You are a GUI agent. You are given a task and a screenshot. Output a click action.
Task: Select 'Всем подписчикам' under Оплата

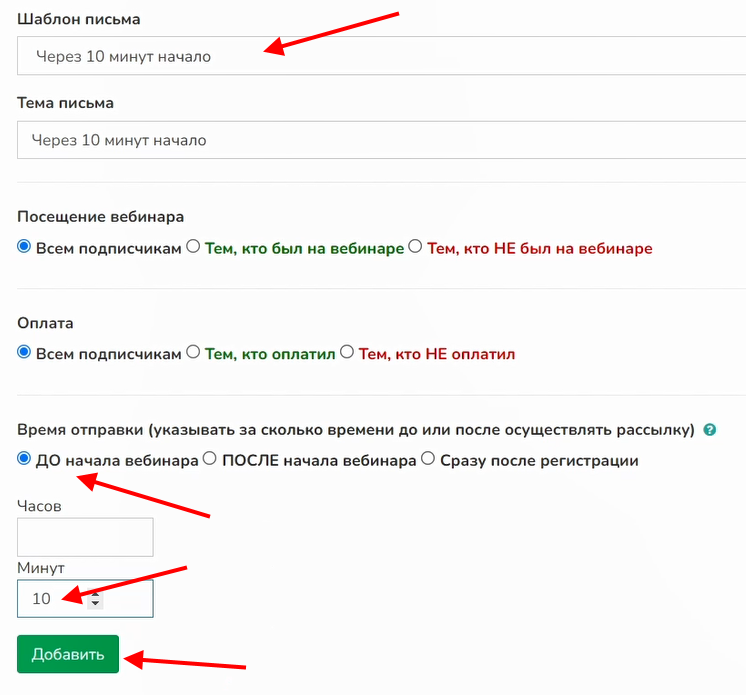coord(25,352)
